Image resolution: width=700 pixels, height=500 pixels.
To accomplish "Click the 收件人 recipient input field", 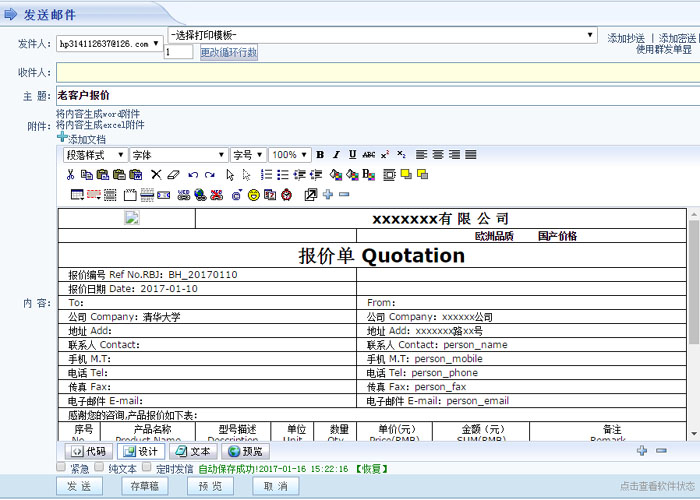I will [375, 72].
